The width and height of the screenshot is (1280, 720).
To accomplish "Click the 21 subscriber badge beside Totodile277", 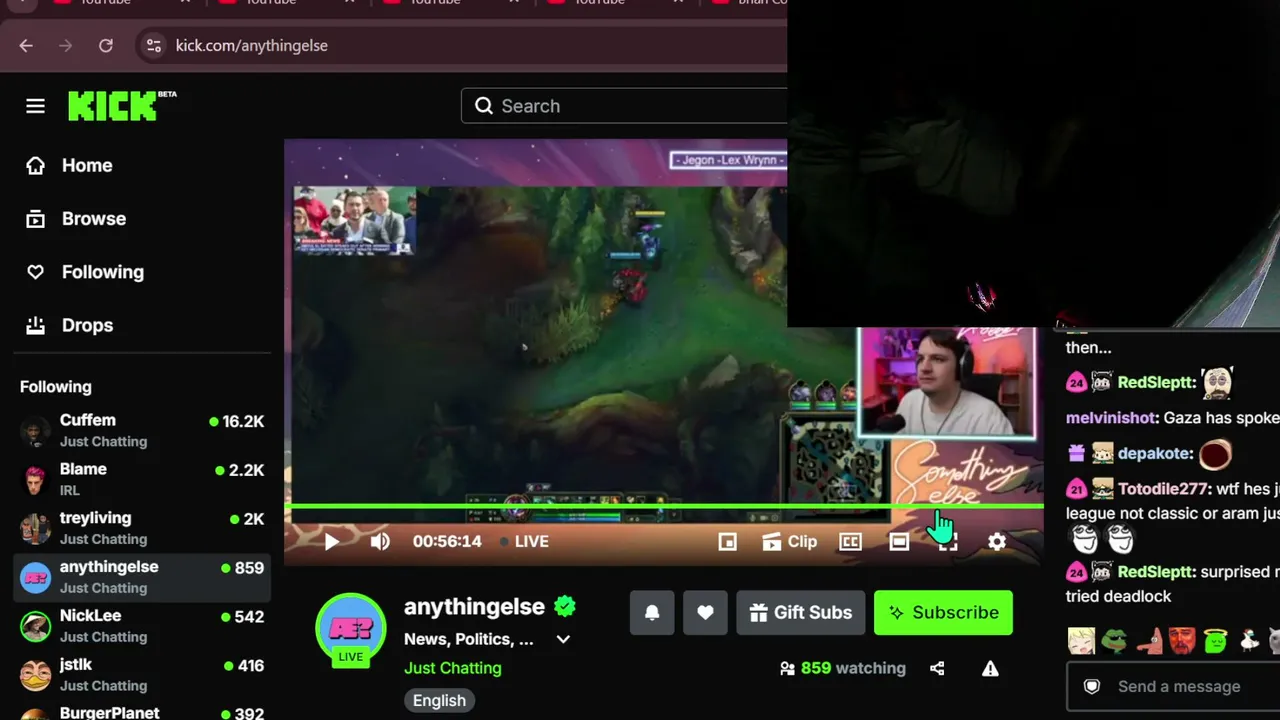I will [x=1076, y=489].
